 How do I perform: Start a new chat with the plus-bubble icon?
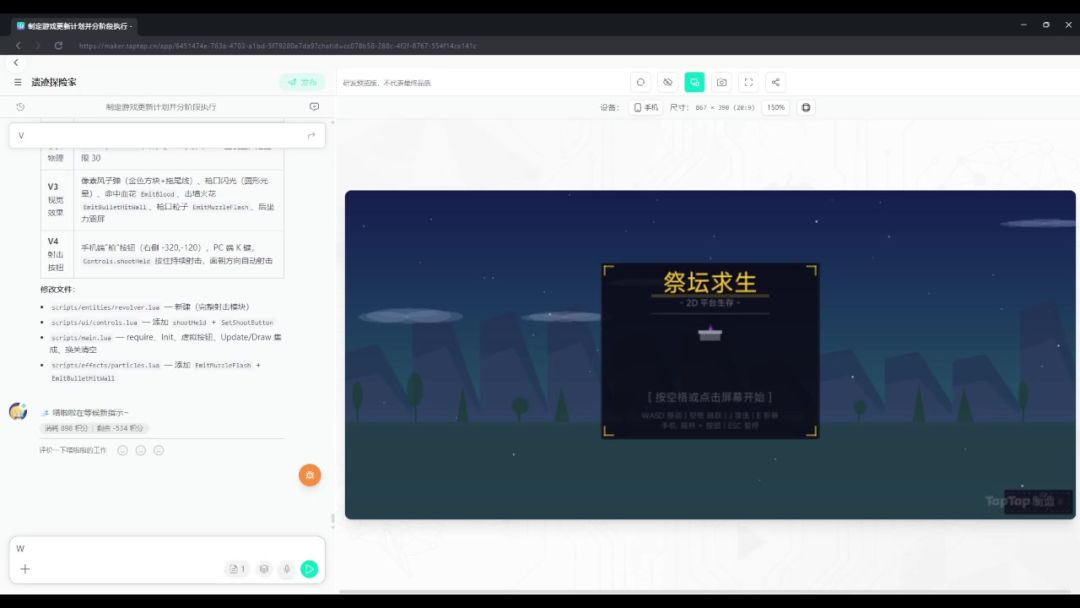tap(314, 107)
